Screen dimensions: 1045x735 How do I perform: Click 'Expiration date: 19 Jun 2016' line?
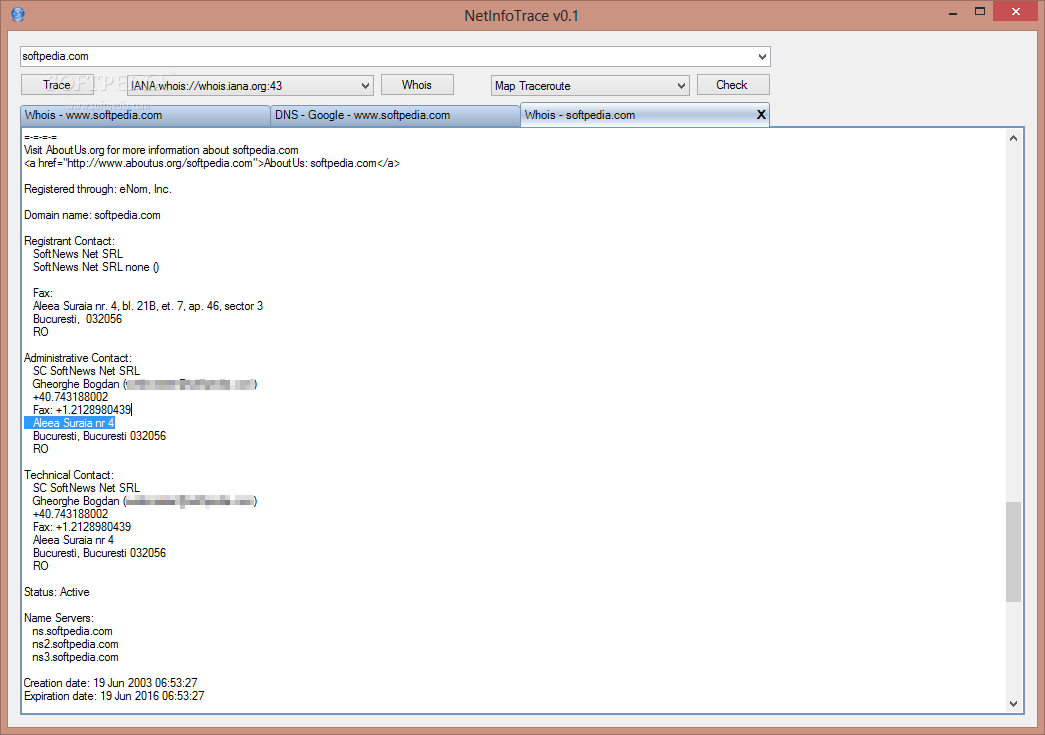[x=114, y=696]
